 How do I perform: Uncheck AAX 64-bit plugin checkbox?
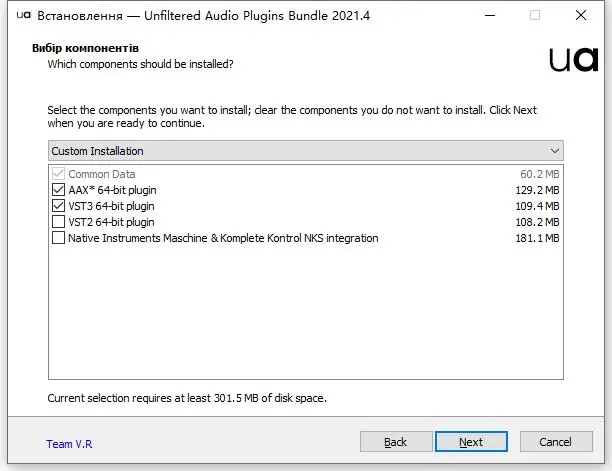point(59,190)
